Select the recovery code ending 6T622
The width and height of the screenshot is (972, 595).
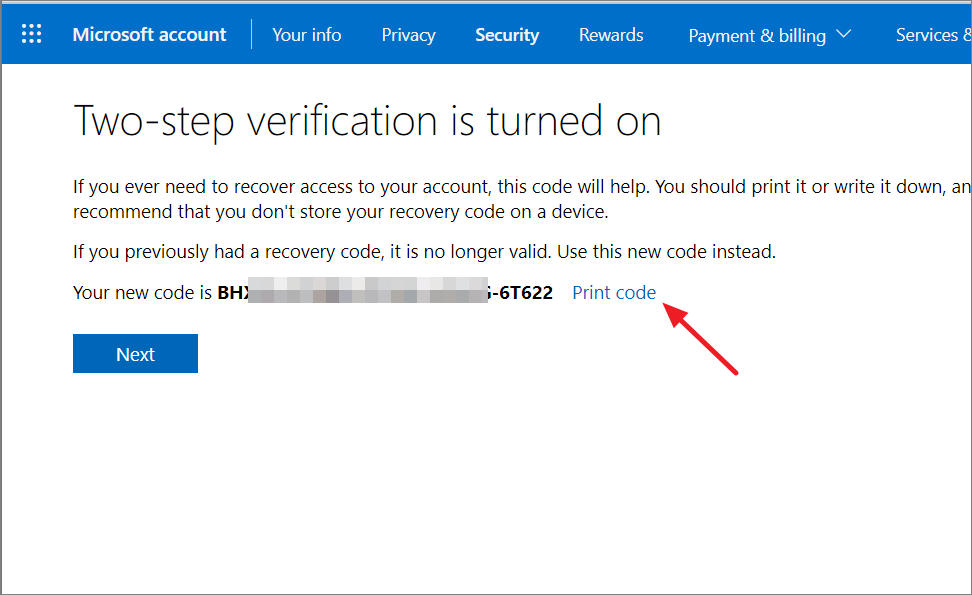[x=385, y=292]
